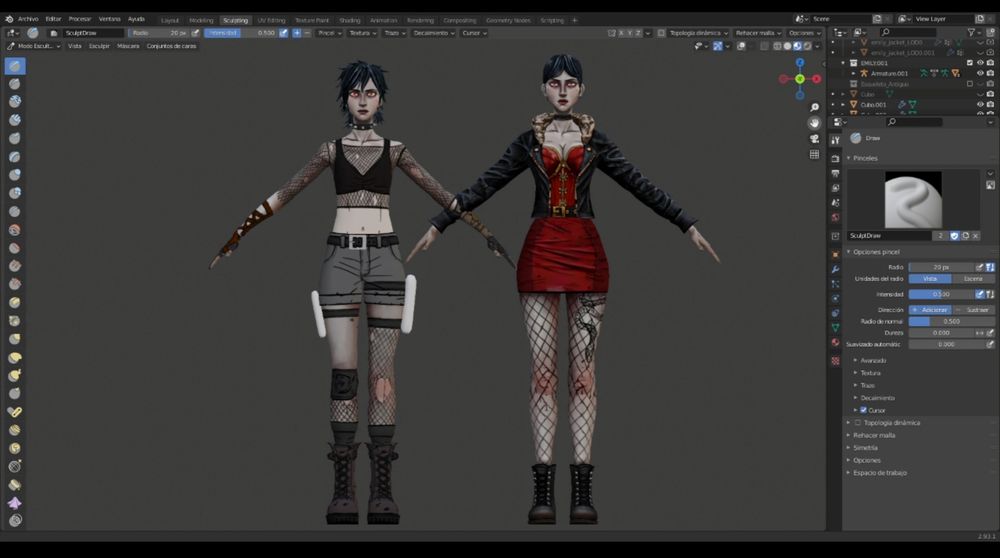Set radius units to Escena
This screenshot has height=558, width=1000.
[x=973, y=279]
